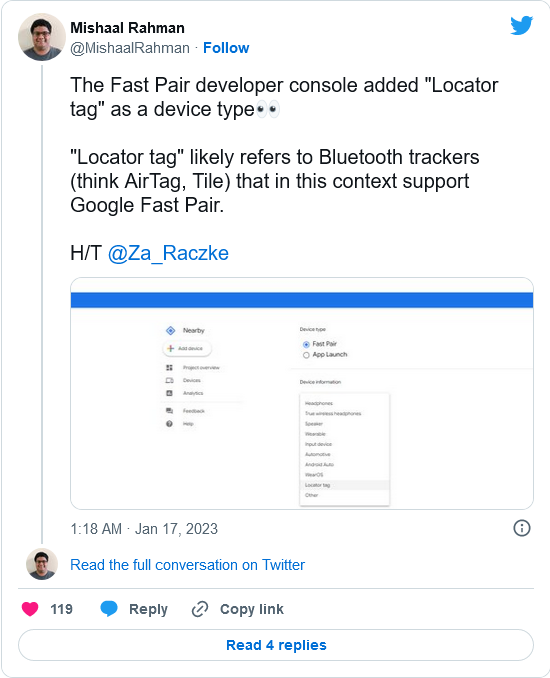This screenshot has height=678, width=550.
Task: Click the pink heart like icon
Action: pos(30,609)
